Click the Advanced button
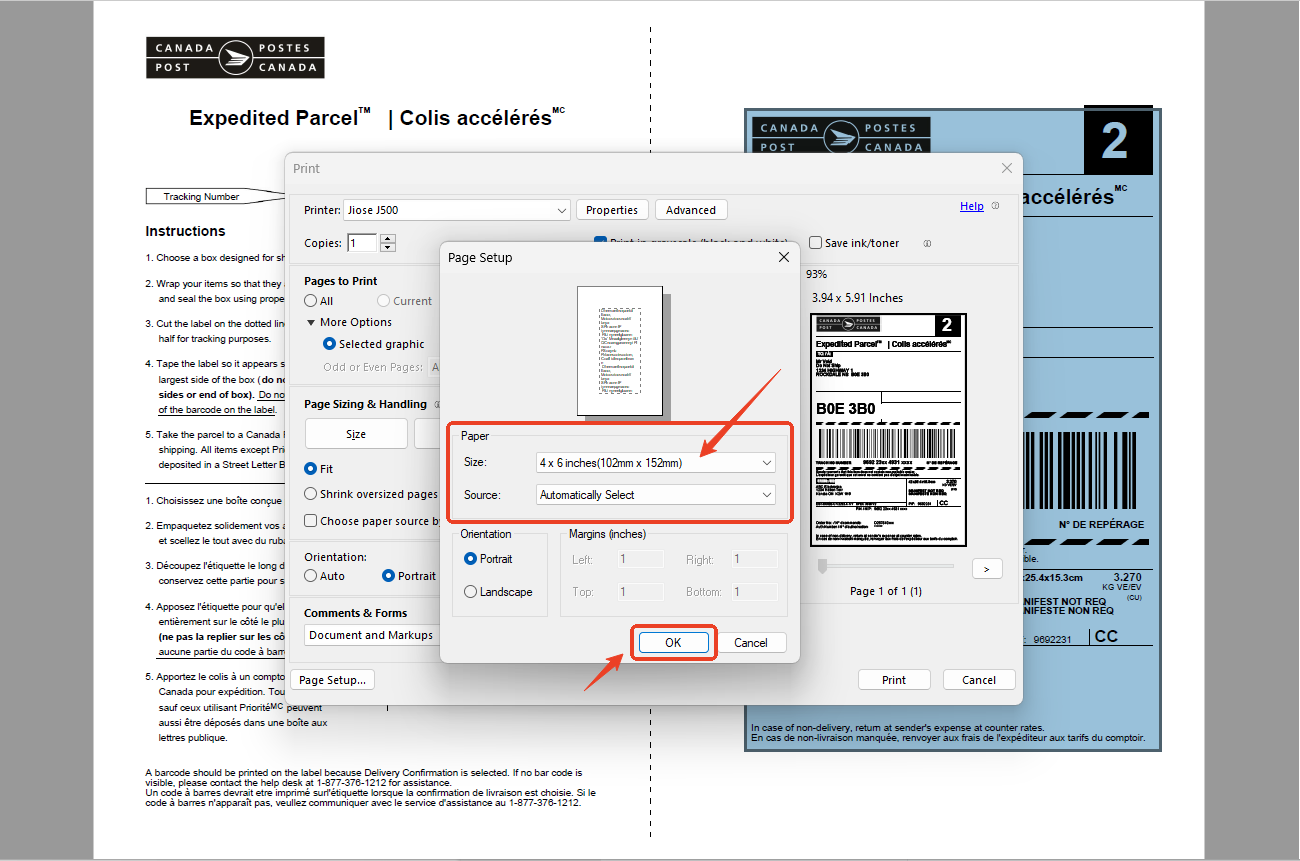 (691, 210)
